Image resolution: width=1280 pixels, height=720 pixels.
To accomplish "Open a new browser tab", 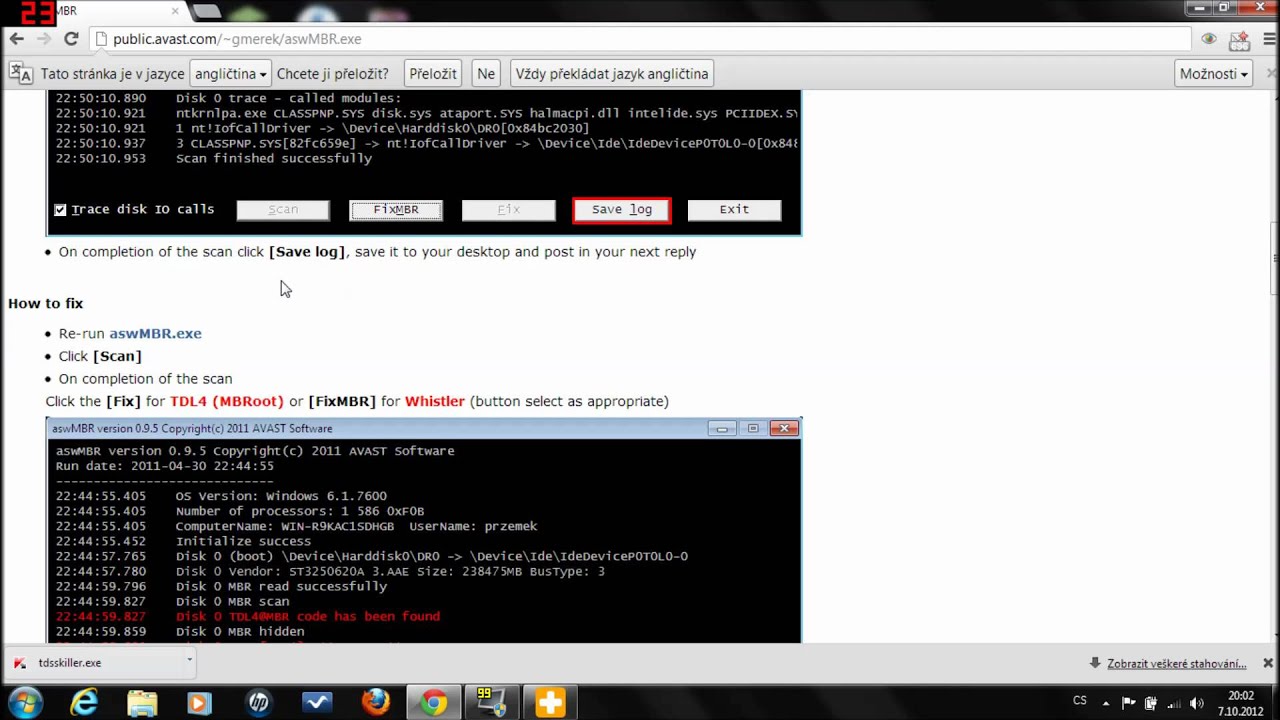I will [206, 11].
